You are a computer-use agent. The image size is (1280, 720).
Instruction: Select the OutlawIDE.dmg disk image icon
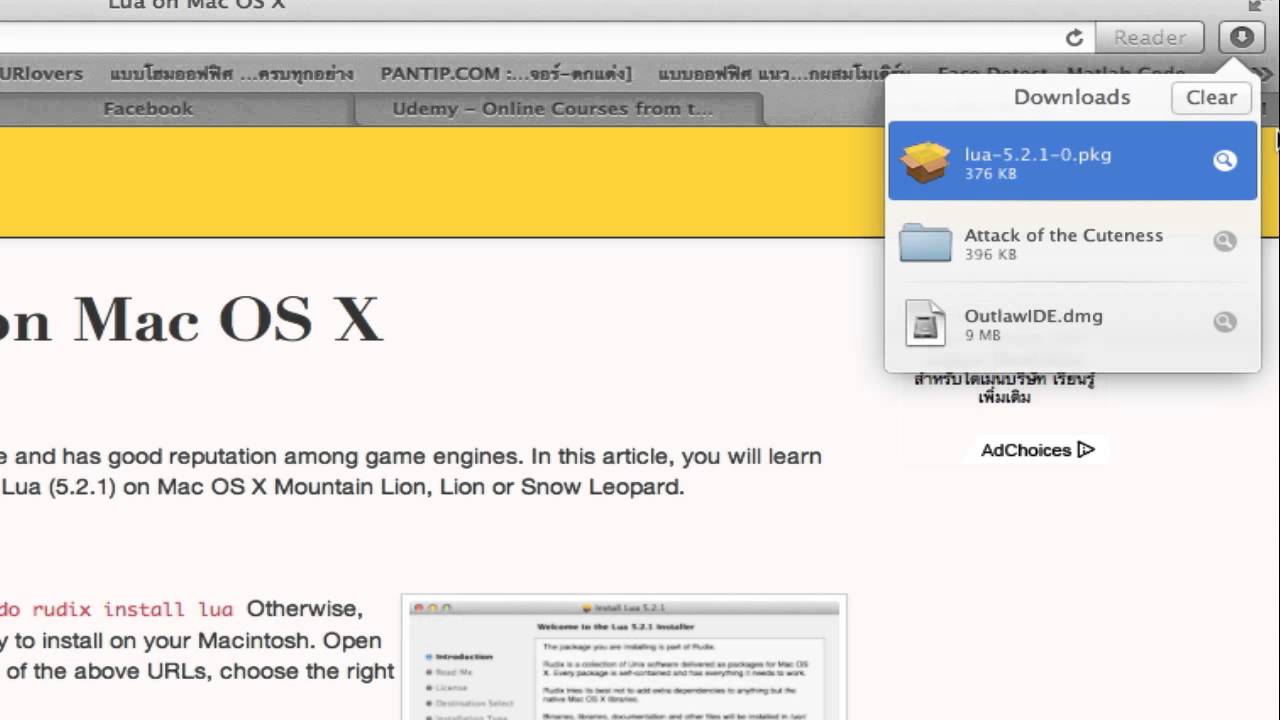point(925,323)
